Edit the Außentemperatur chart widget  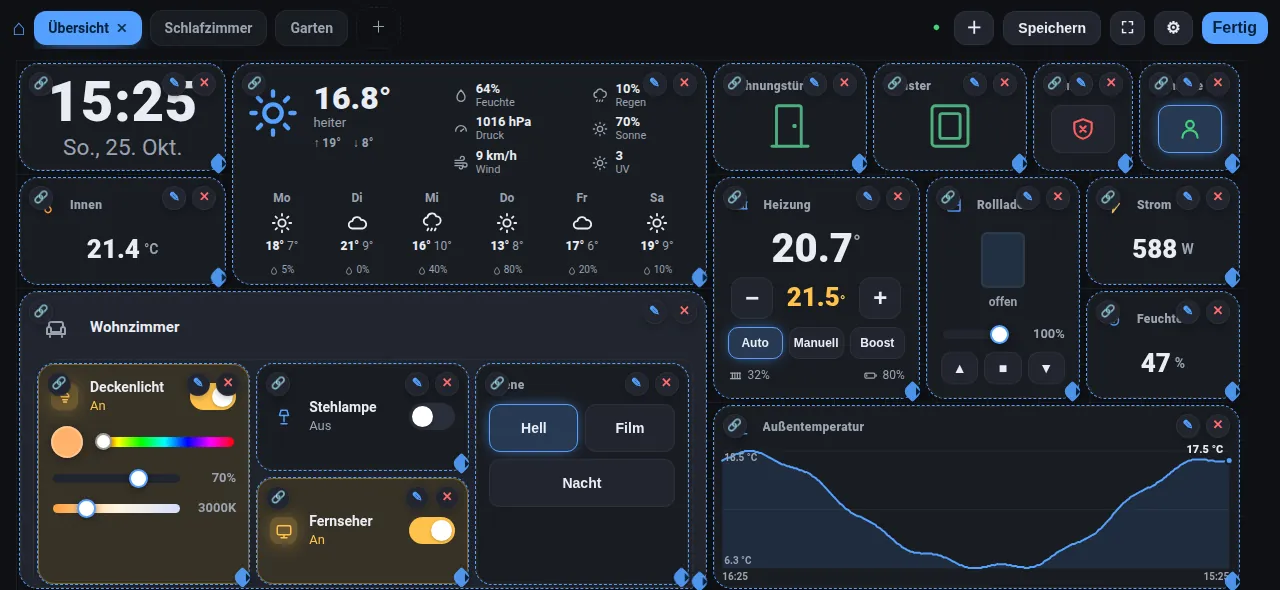1188,425
